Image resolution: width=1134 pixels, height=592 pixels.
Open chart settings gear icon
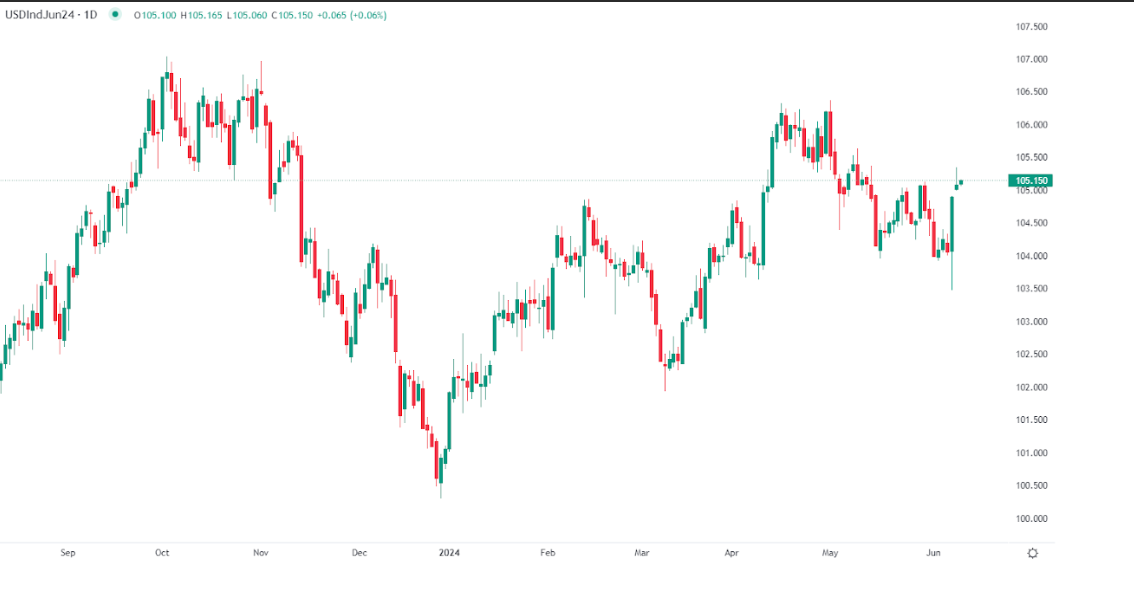click(x=1032, y=553)
